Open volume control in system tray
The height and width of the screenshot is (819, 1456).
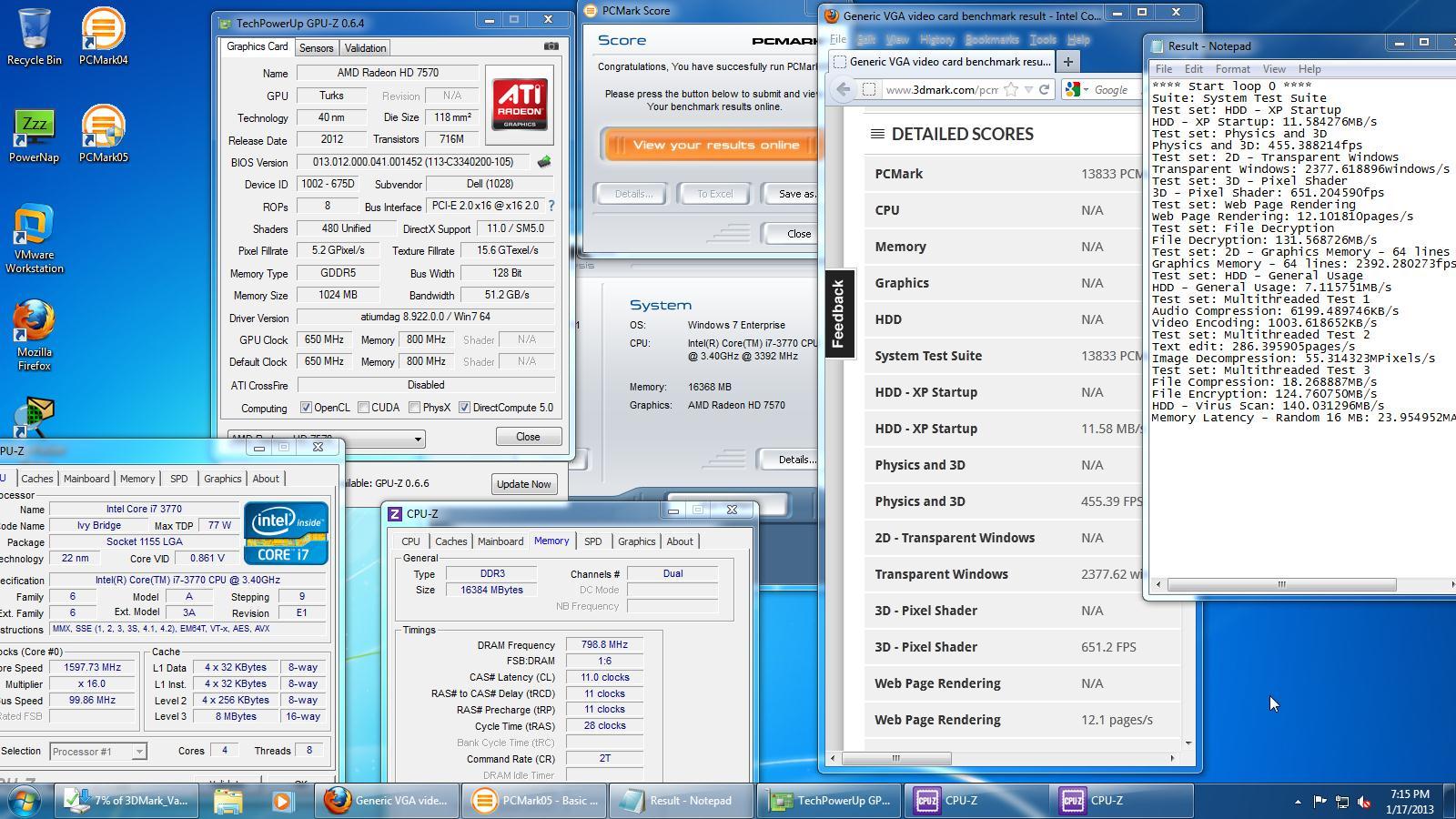1364,801
